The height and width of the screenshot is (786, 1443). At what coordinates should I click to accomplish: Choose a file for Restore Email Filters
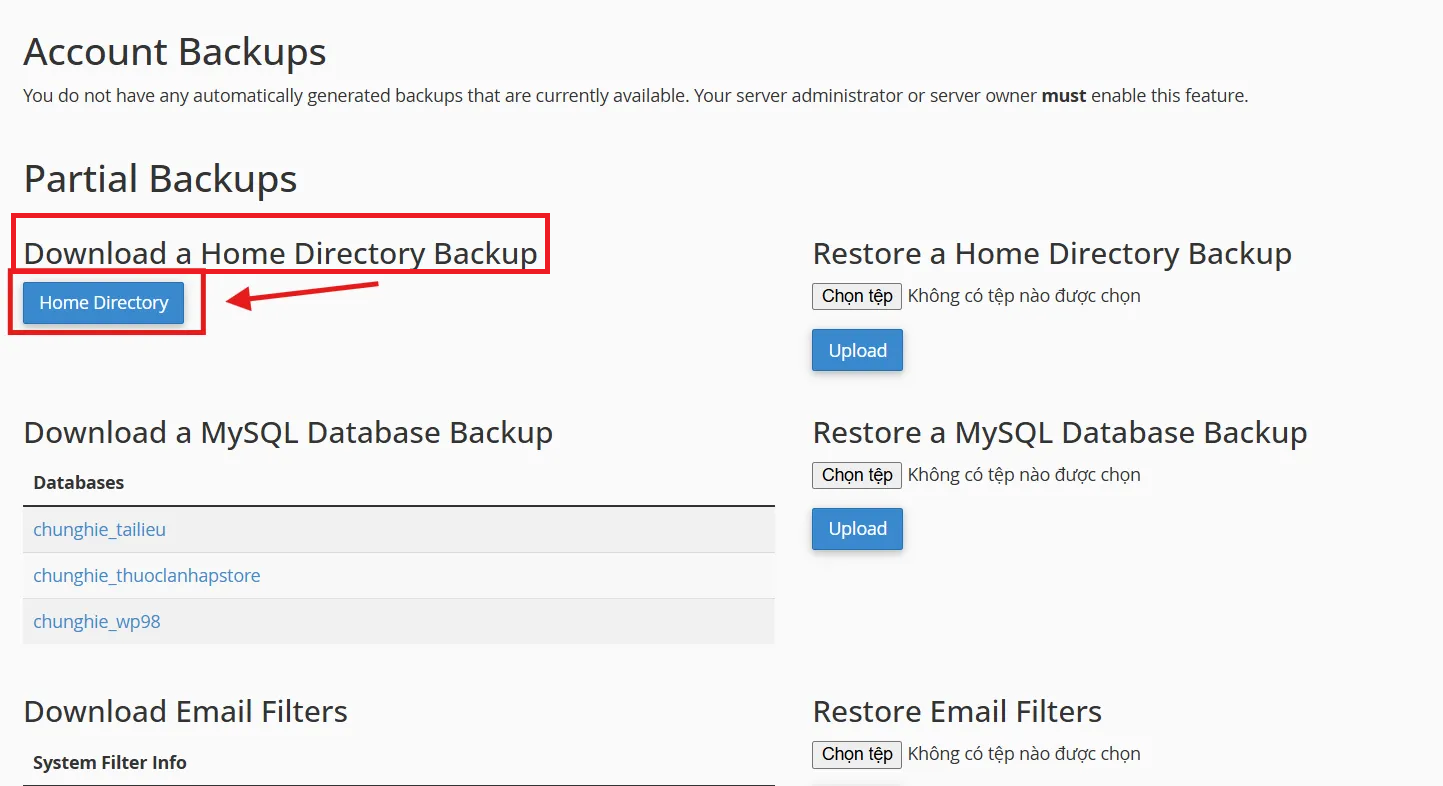click(x=857, y=754)
